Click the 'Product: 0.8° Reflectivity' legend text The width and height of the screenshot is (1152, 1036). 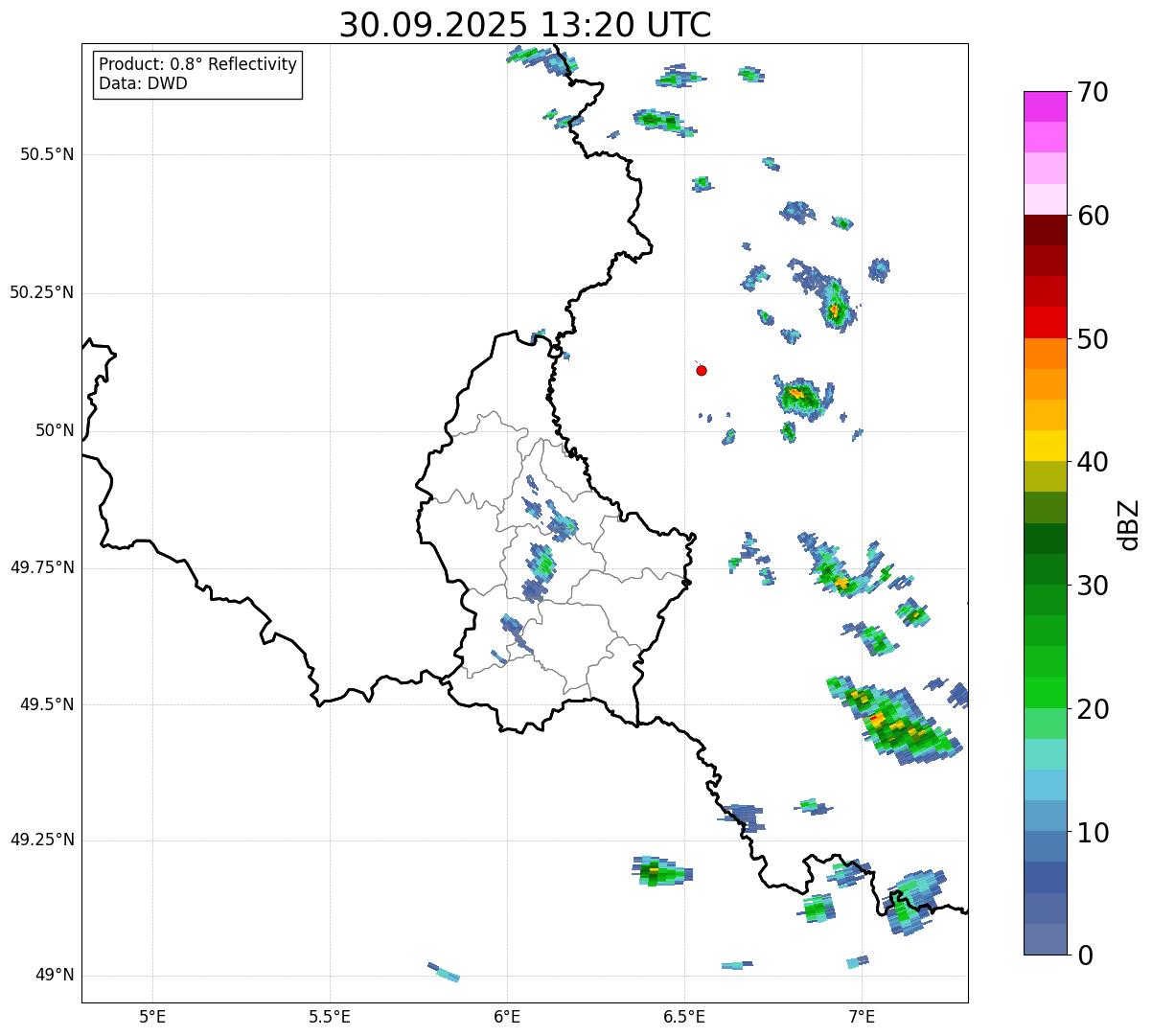[x=198, y=64]
